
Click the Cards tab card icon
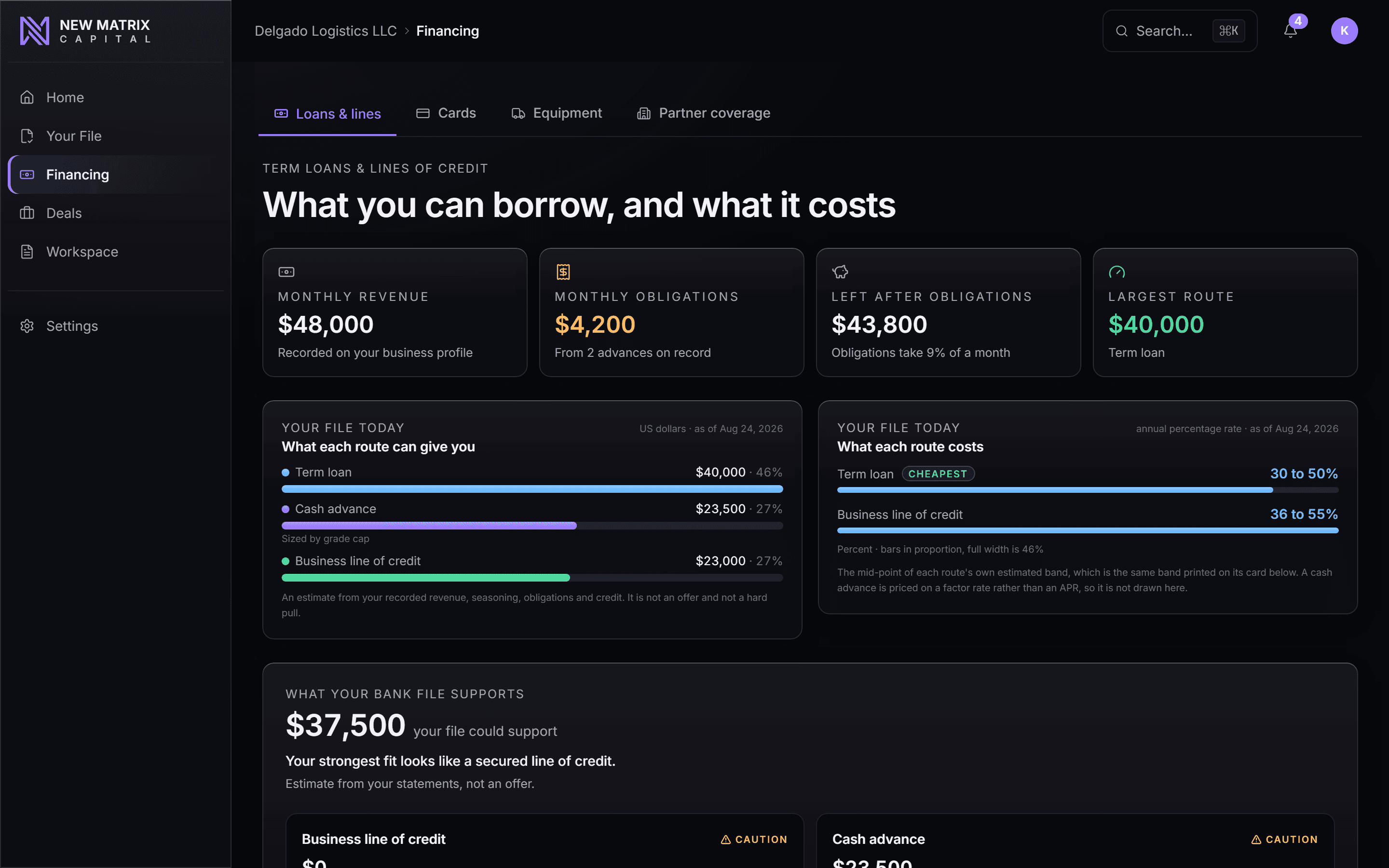423,113
